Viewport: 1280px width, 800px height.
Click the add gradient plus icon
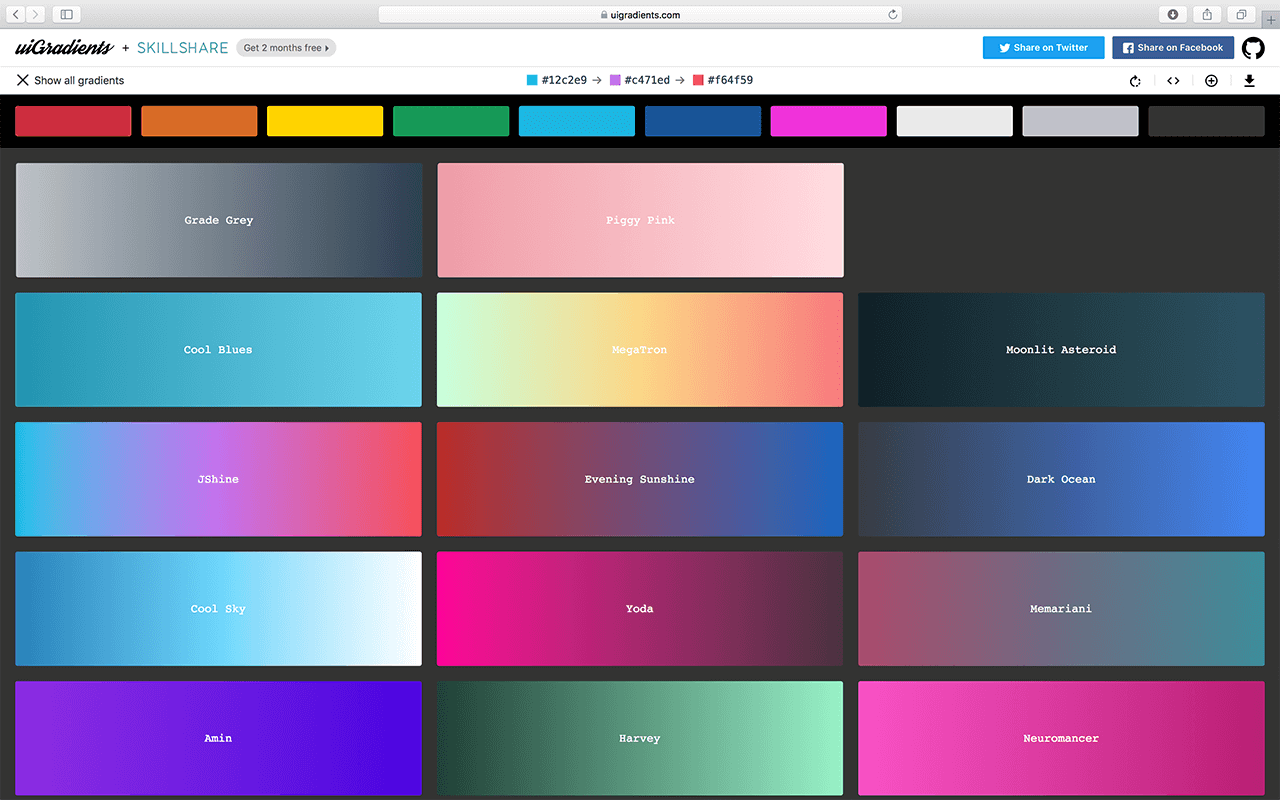pyautogui.click(x=1211, y=81)
